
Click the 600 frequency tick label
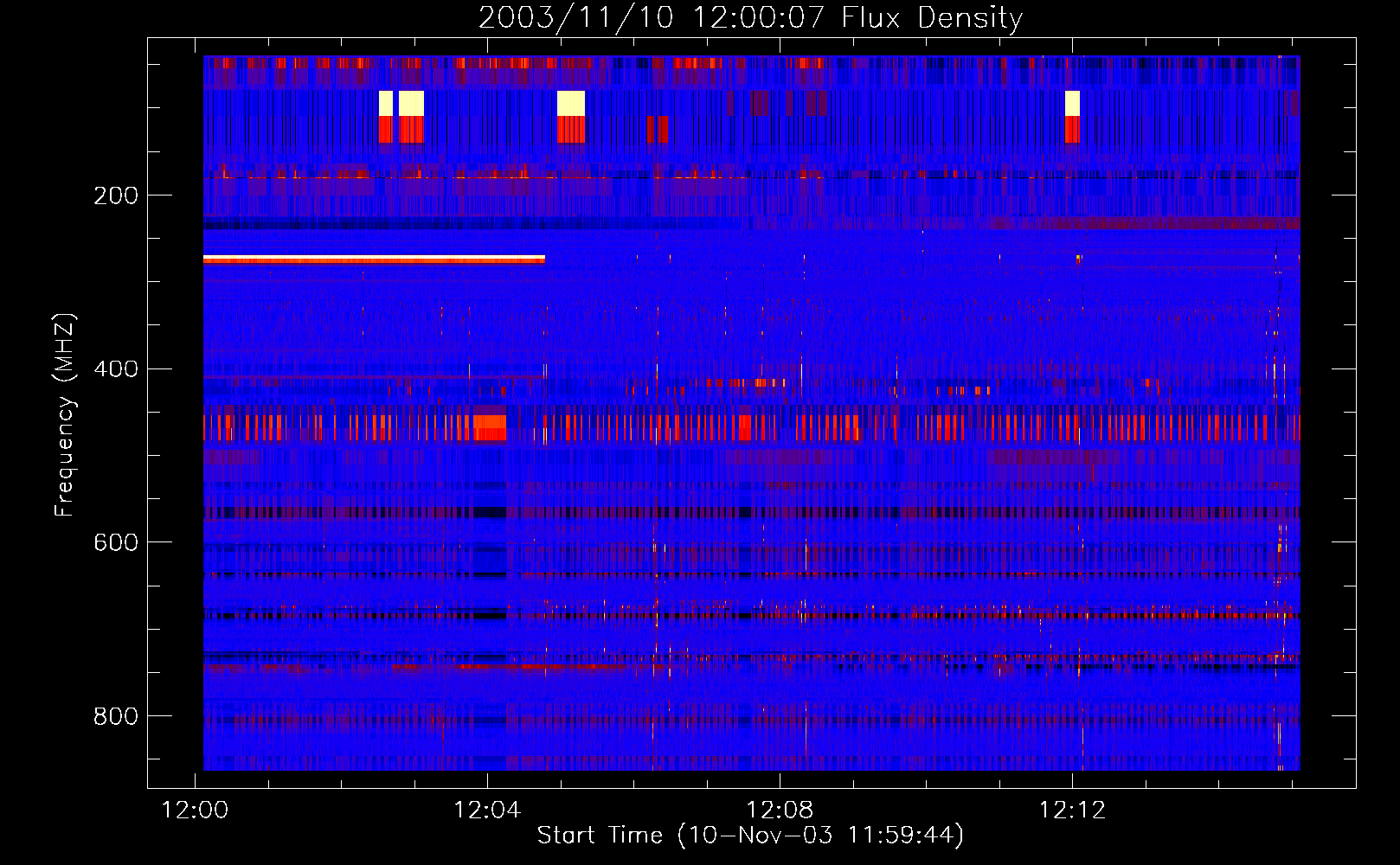coord(116,542)
